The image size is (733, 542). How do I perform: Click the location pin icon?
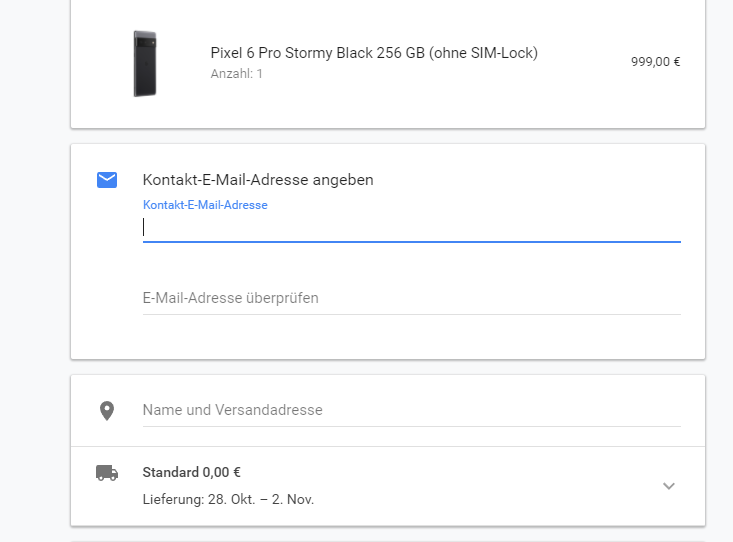click(107, 411)
